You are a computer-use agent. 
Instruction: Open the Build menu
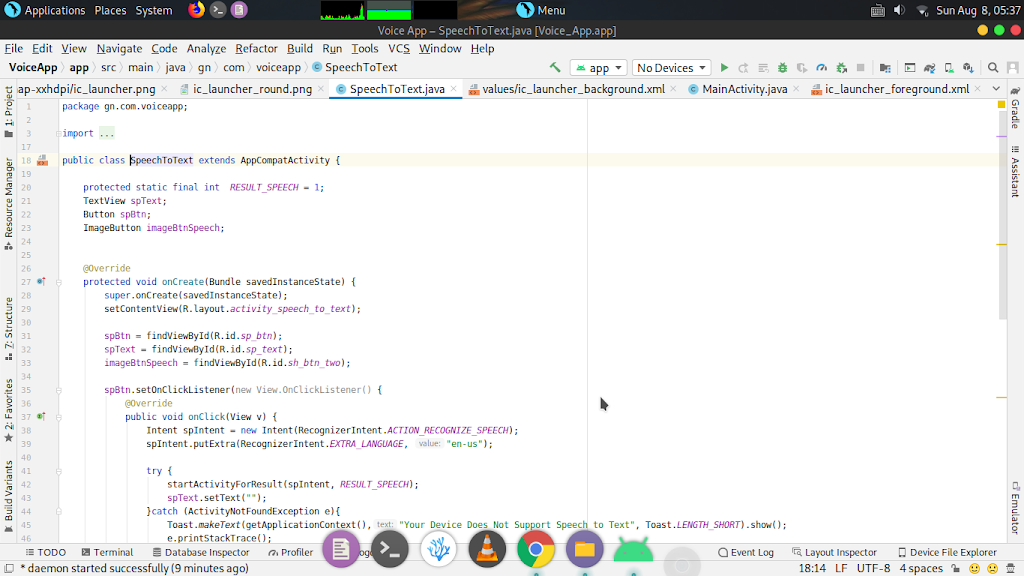300,48
